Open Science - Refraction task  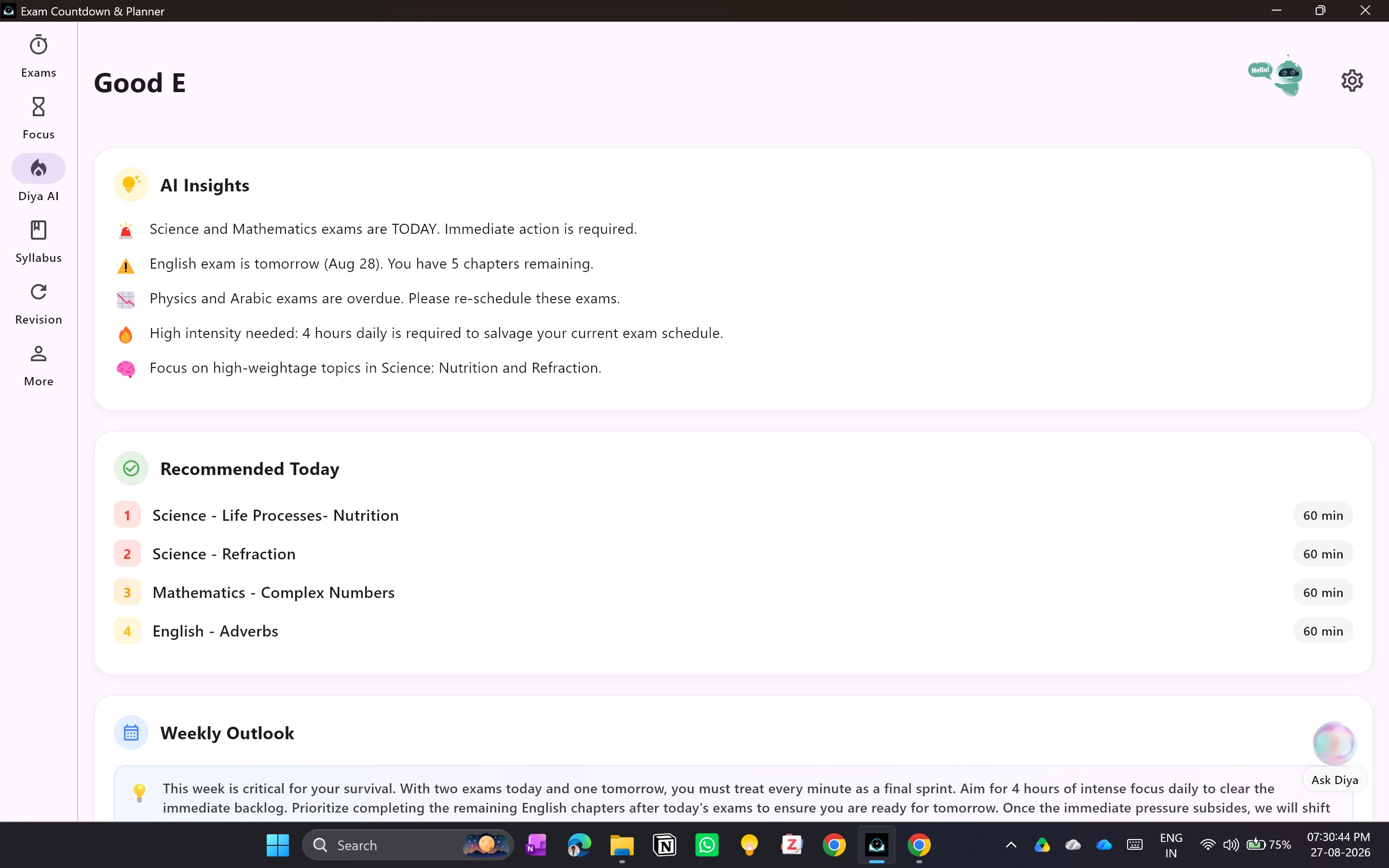224,554
